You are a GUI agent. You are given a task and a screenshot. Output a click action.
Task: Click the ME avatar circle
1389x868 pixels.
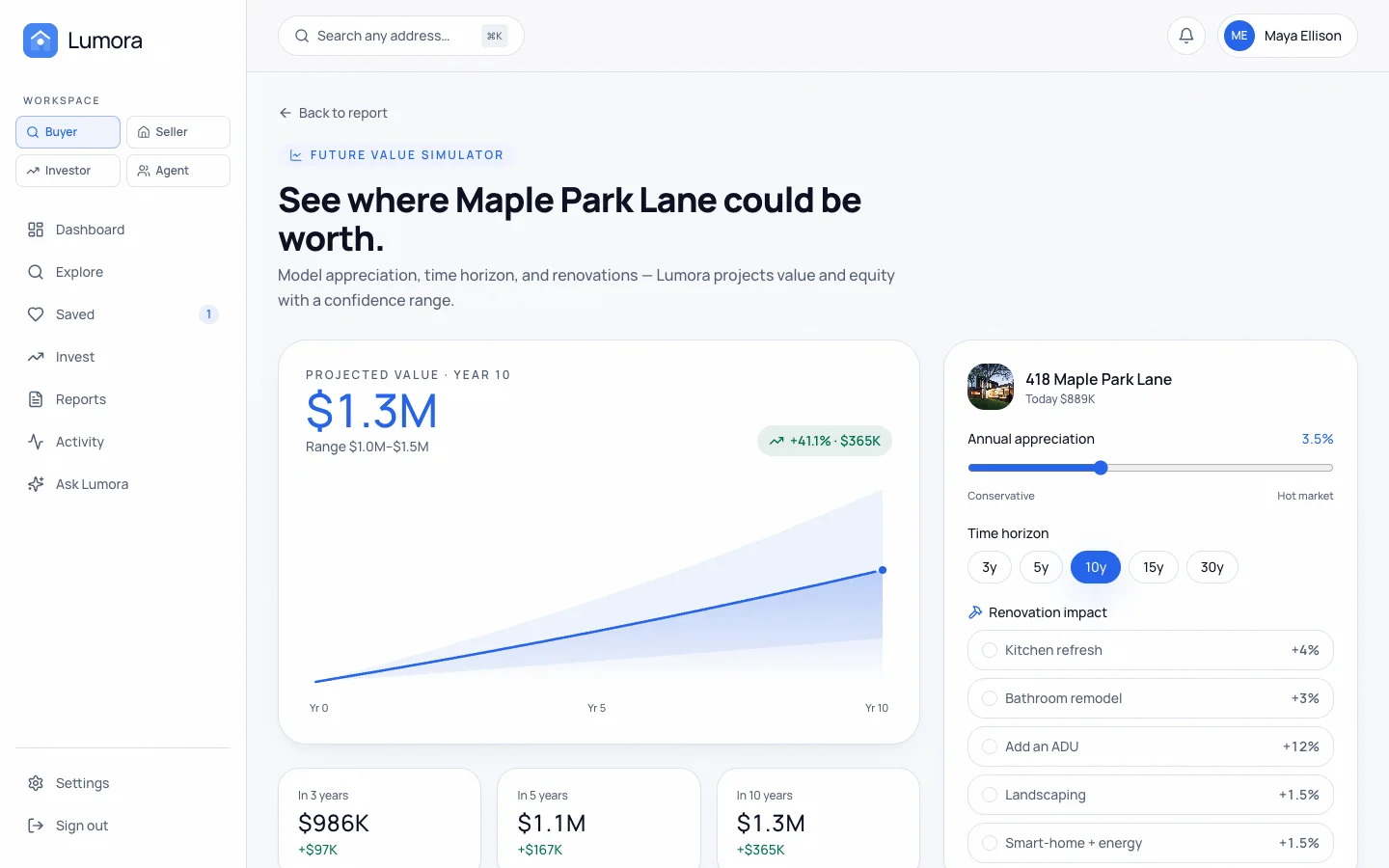point(1239,36)
